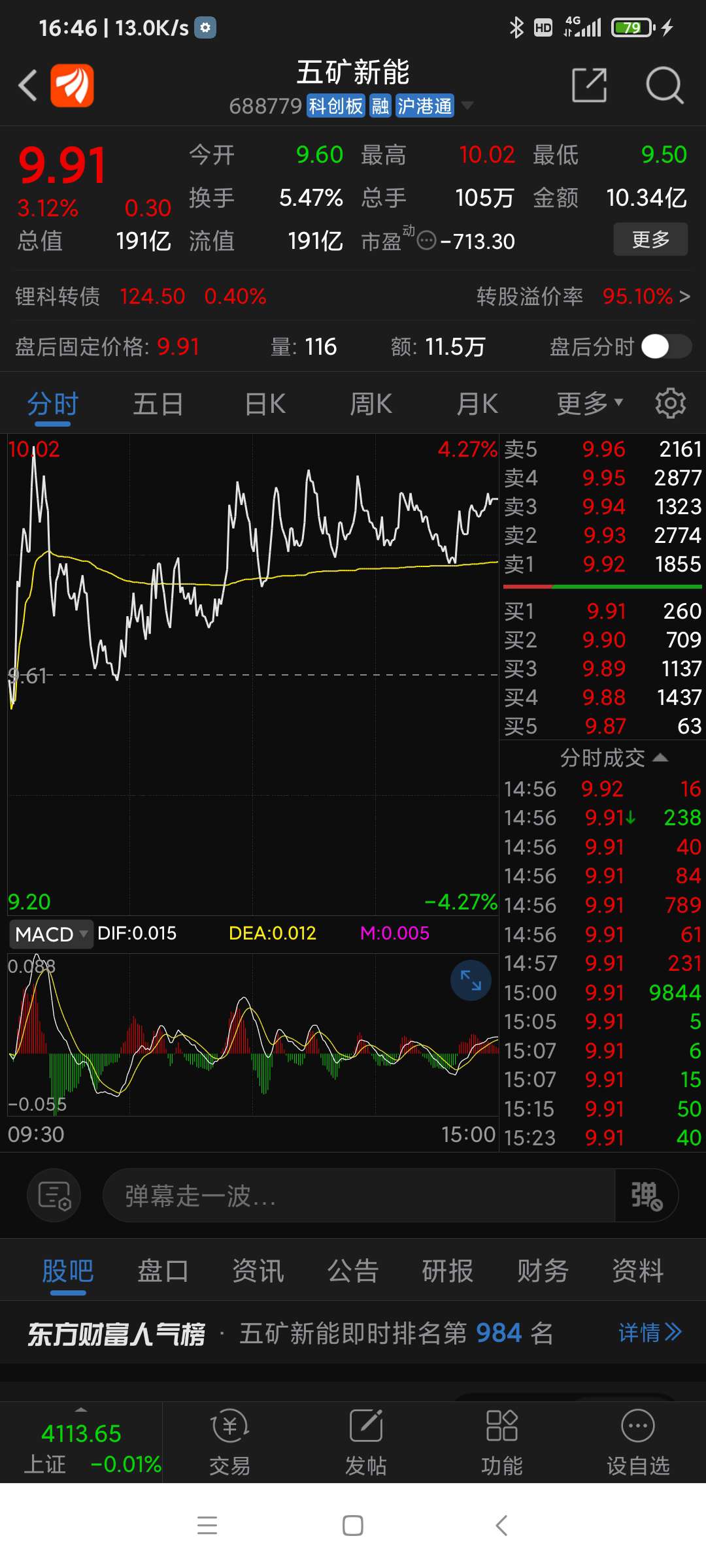The image size is (706, 1568).
Task: Open the search magnifier icon
Action: [664, 85]
